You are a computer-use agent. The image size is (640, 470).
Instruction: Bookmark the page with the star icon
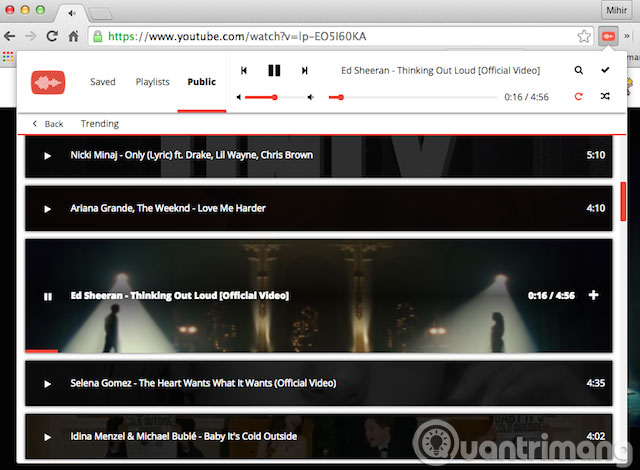(x=584, y=36)
